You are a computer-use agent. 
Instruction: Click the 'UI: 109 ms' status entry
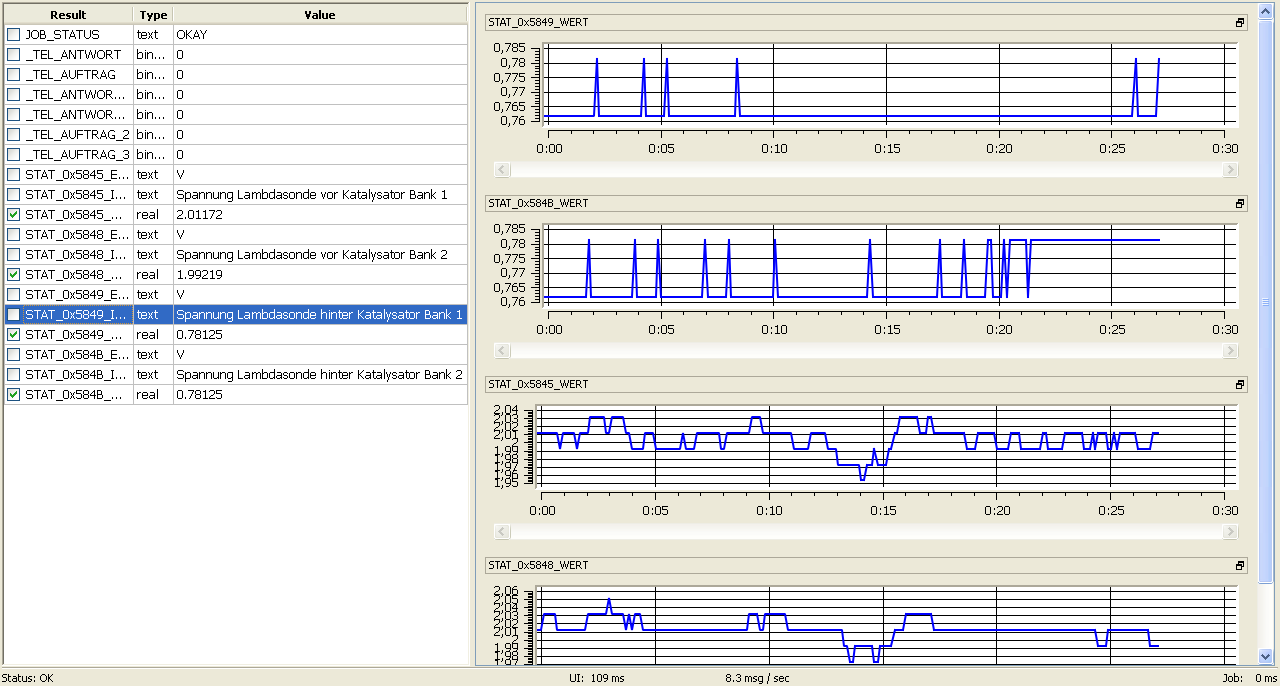596,678
